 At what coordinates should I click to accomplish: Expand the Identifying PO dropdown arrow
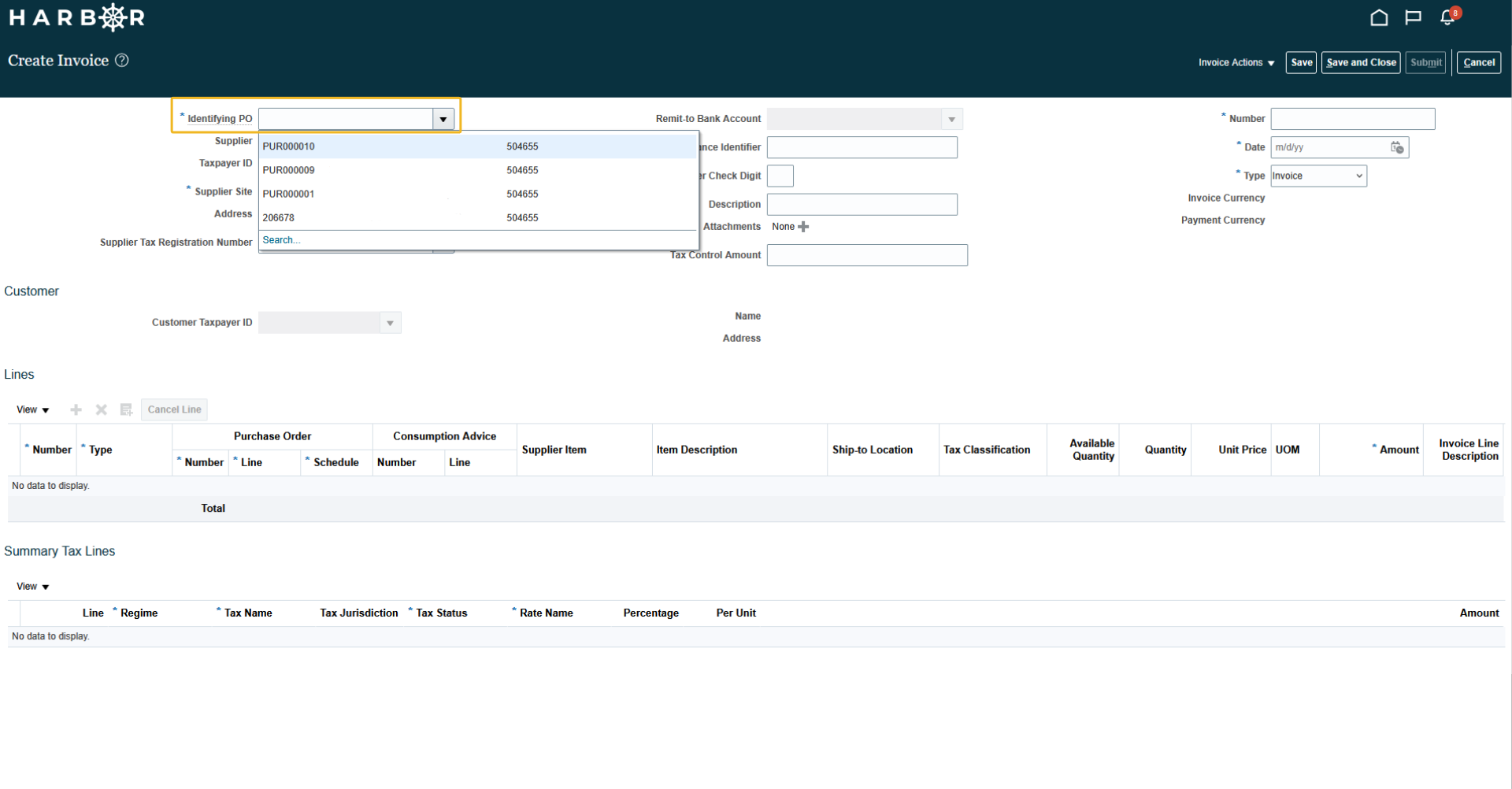[443, 119]
